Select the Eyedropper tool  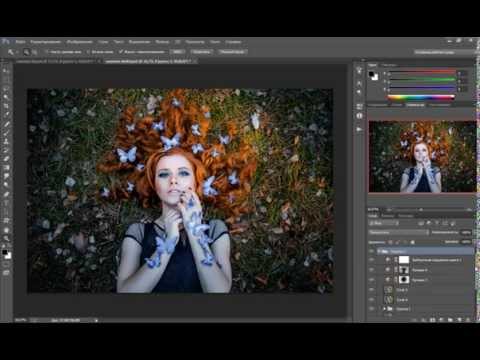coord(6,115)
